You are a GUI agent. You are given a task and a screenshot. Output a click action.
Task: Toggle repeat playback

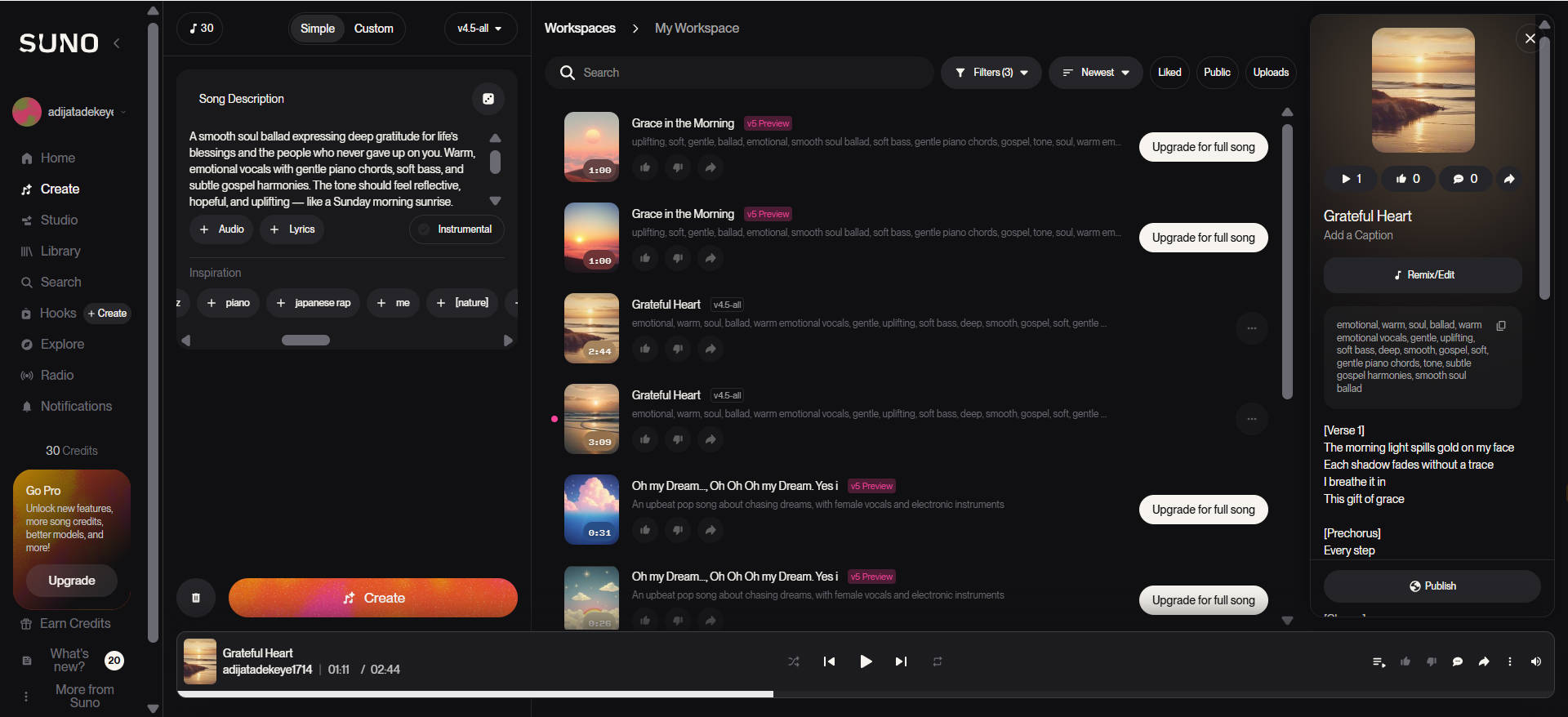tap(938, 661)
